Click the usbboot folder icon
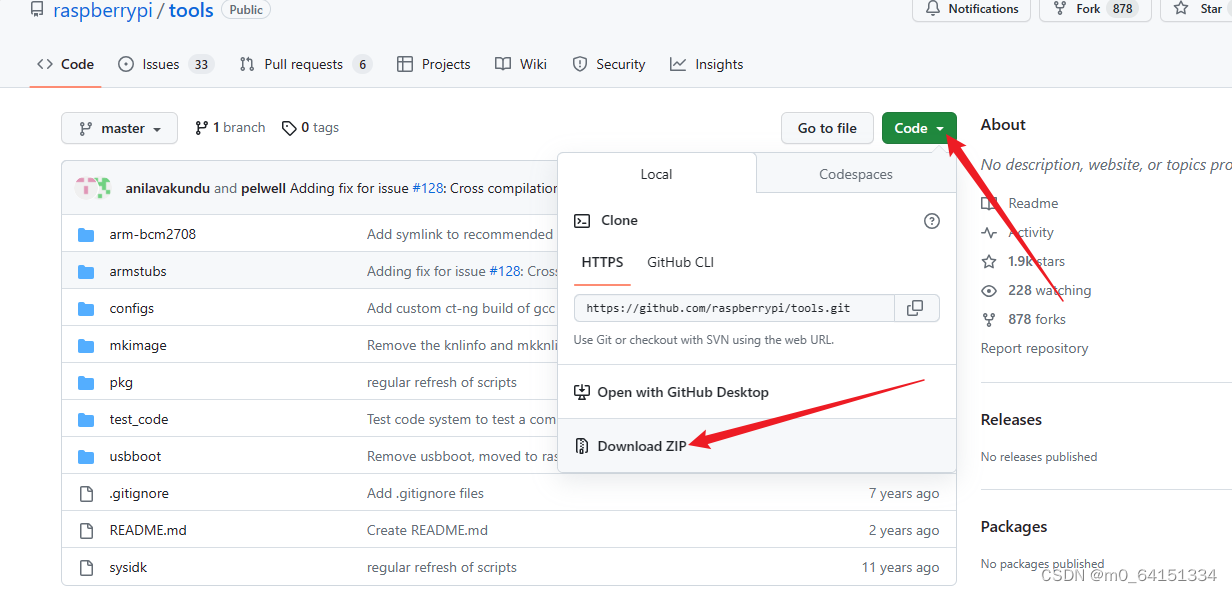 pos(86,457)
